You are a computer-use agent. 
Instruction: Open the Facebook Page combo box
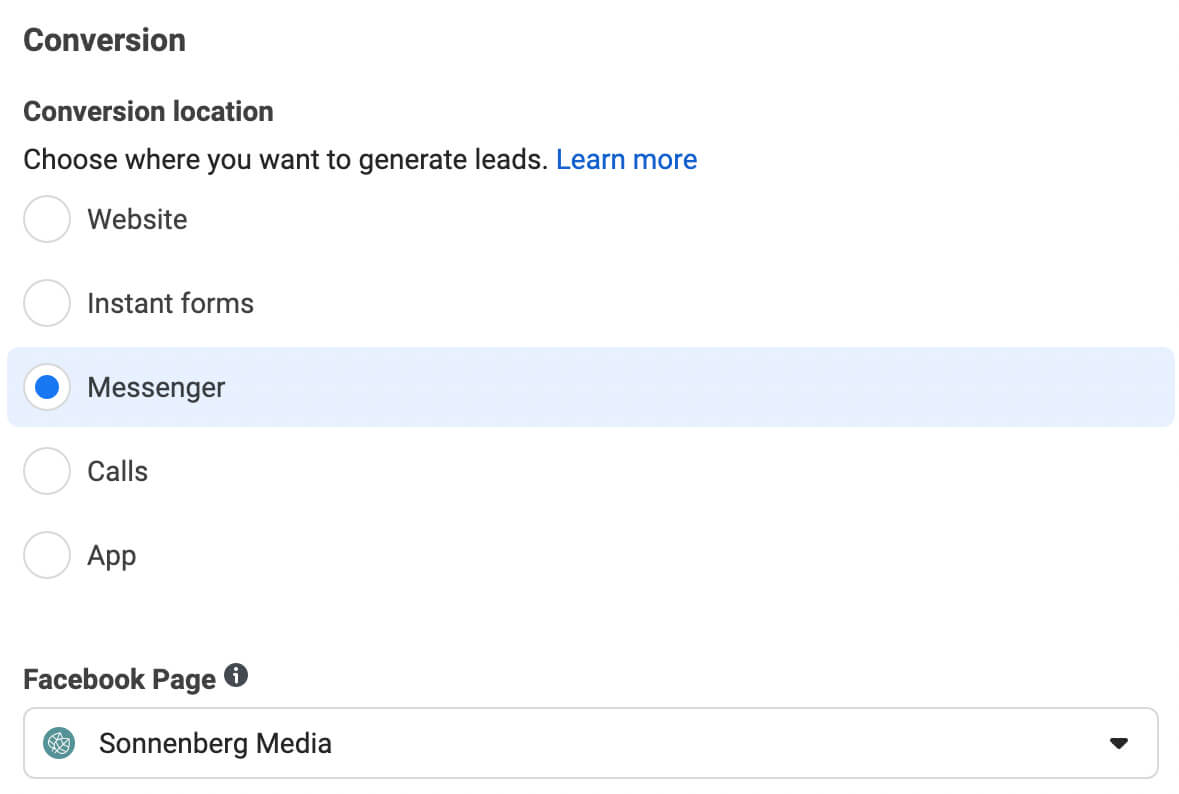click(590, 743)
